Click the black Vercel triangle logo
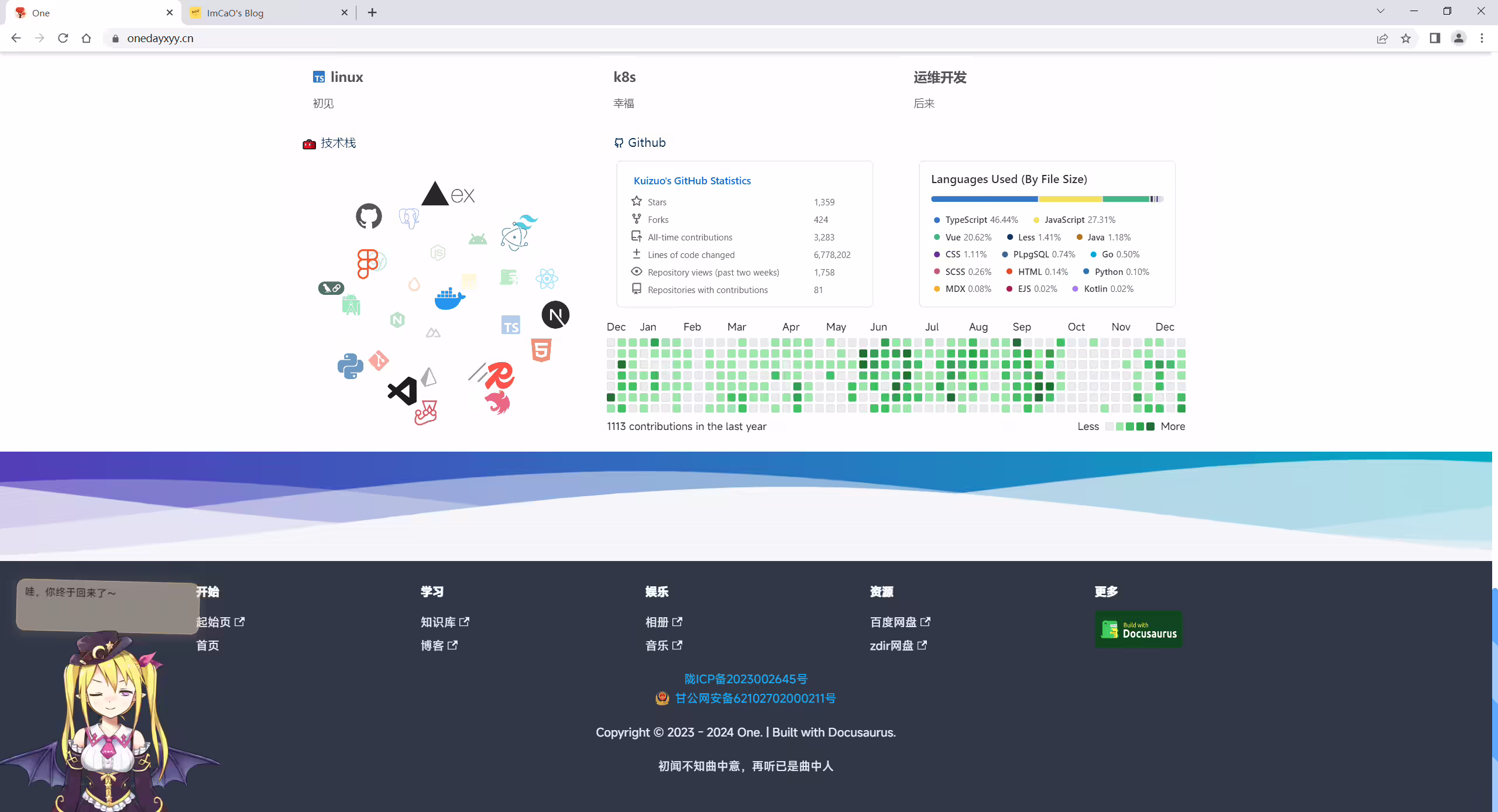 pyautogui.click(x=435, y=194)
